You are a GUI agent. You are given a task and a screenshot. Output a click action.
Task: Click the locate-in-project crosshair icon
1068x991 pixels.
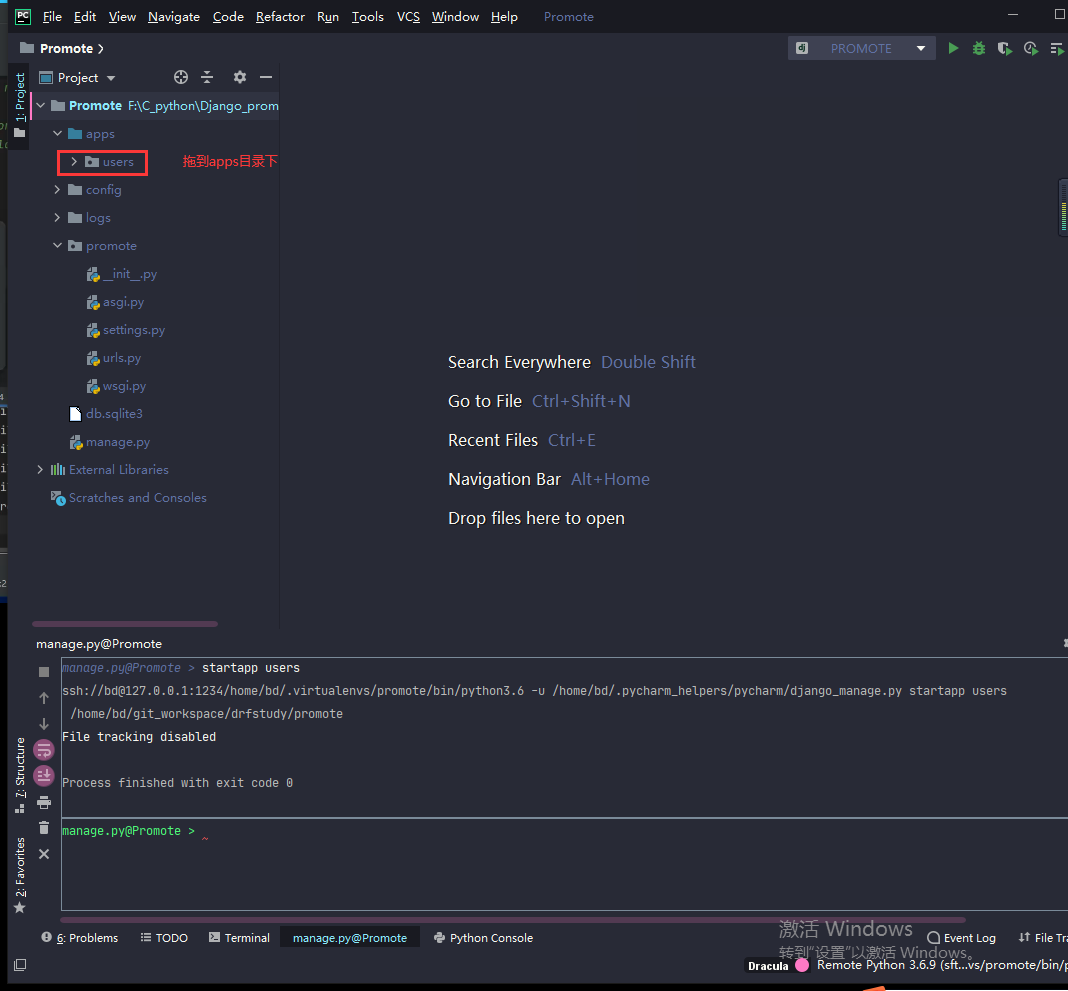(180, 77)
